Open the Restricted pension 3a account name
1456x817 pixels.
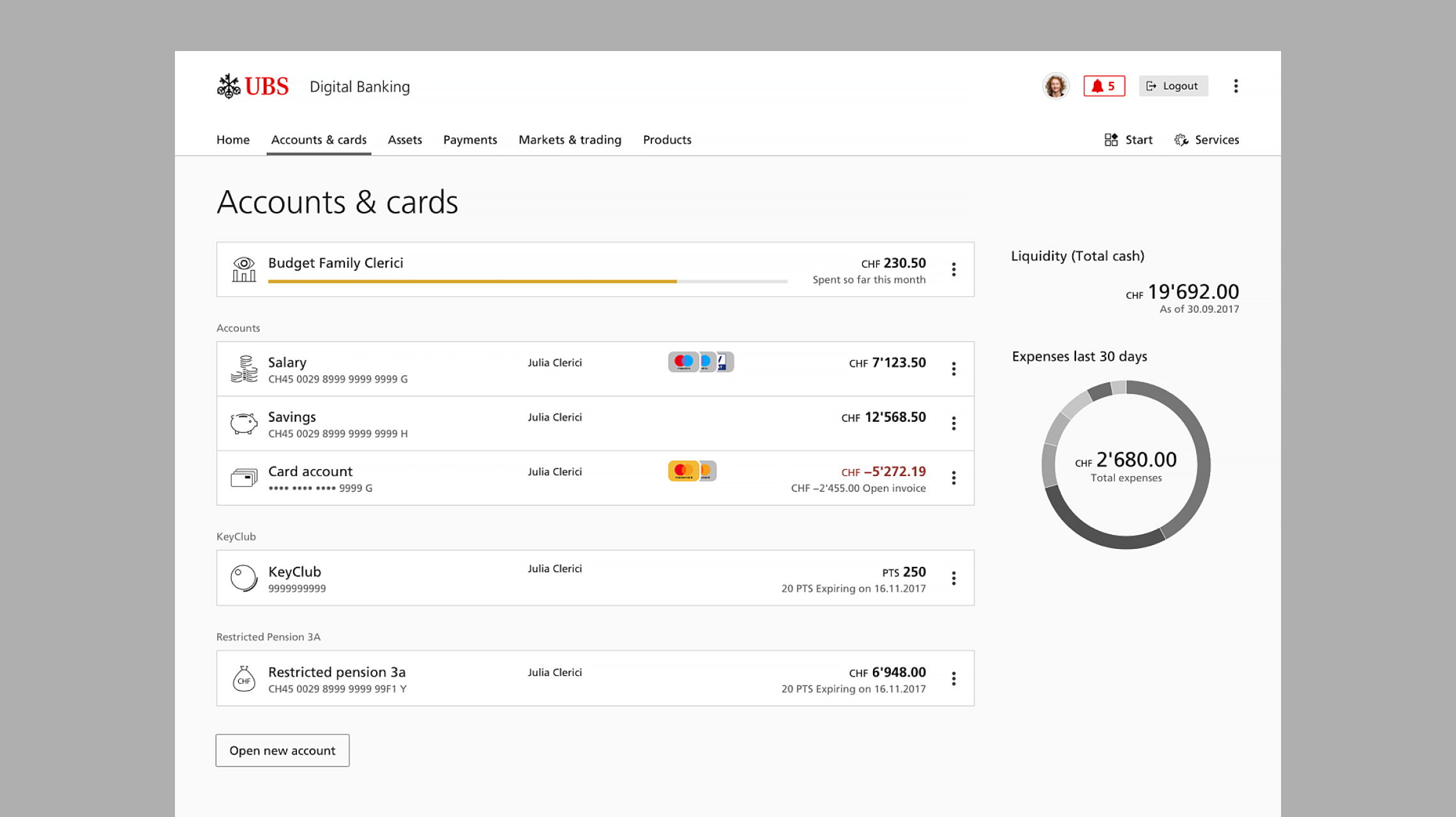click(x=337, y=672)
